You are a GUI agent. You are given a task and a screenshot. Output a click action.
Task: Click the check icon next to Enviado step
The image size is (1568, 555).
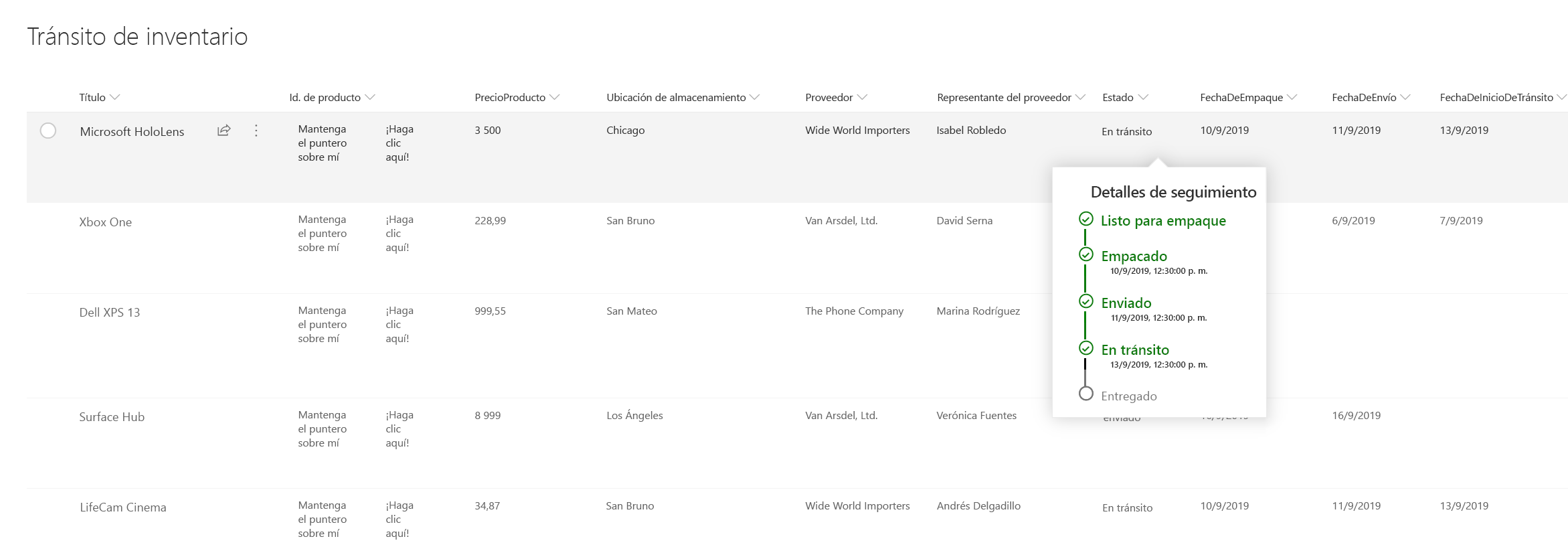pyautogui.click(x=1085, y=302)
